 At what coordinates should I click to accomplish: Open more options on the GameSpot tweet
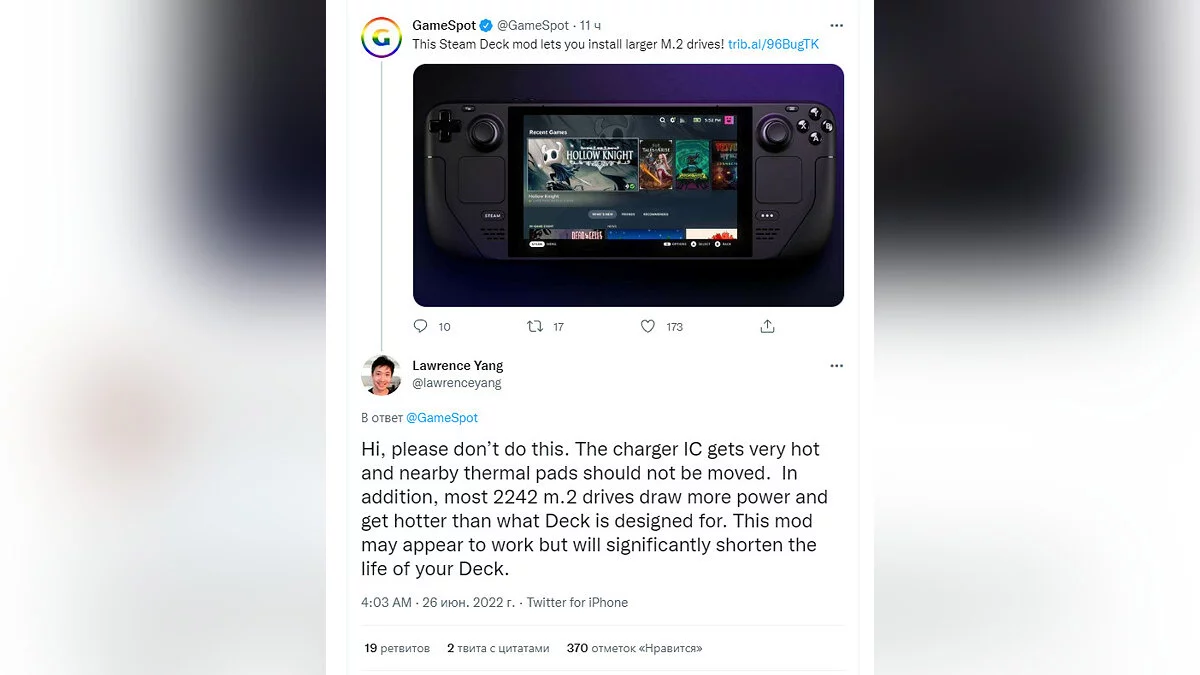[837, 25]
